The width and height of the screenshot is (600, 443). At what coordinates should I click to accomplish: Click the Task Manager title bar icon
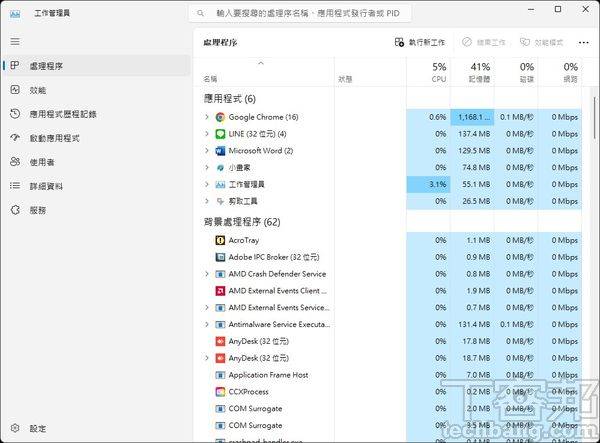pos(15,13)
